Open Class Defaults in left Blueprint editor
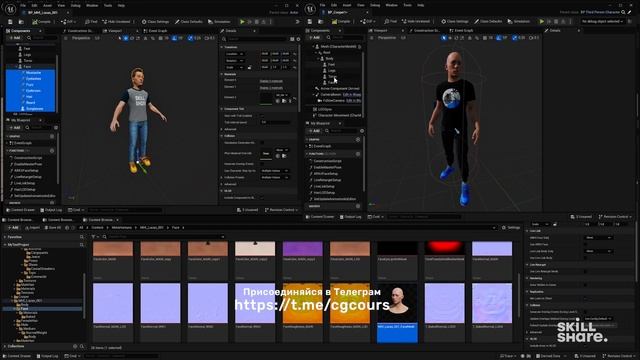 click(189, 22)
